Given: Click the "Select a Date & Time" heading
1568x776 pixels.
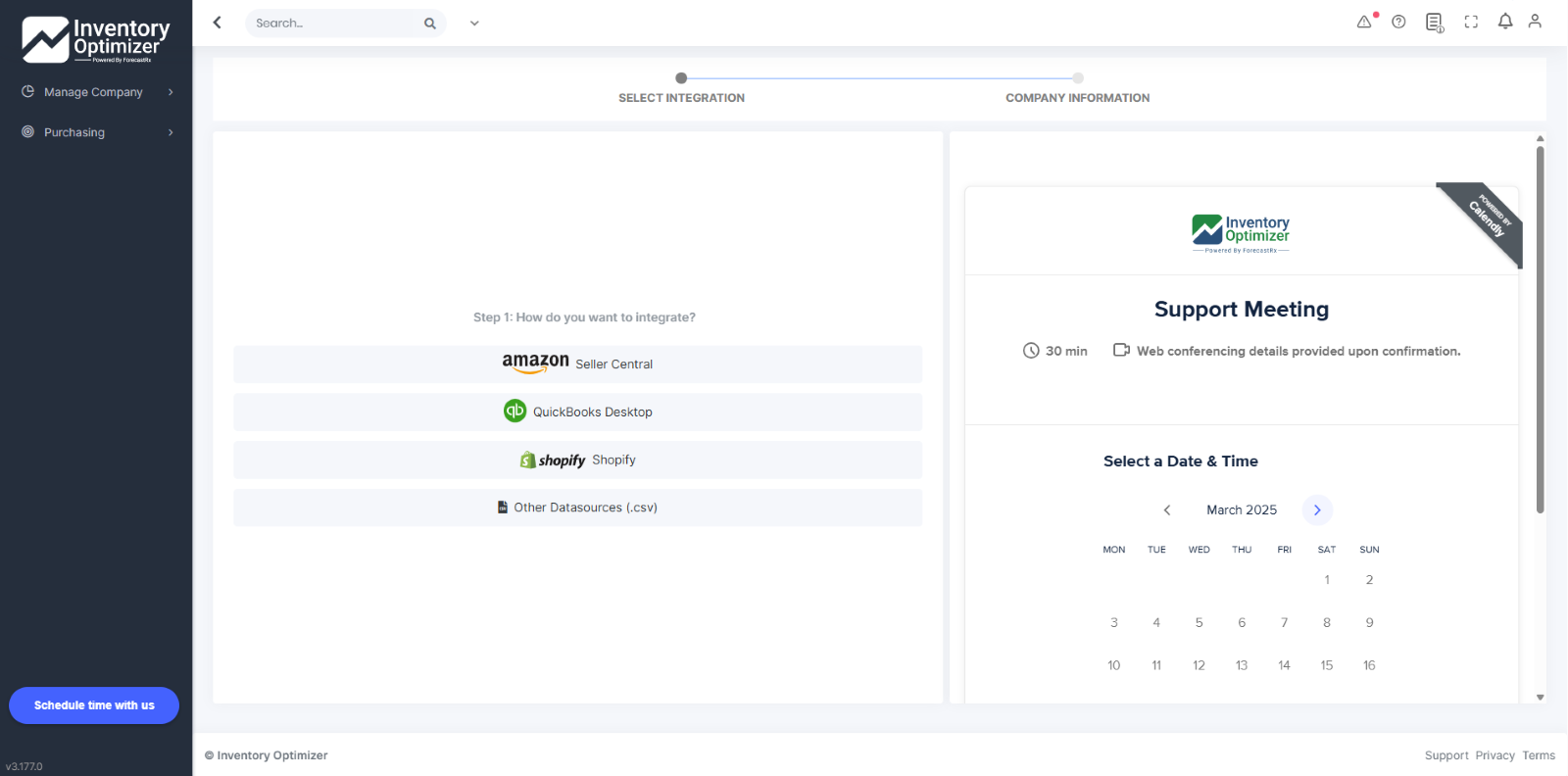Looking at the screenshot, I should pos(1181,461).
